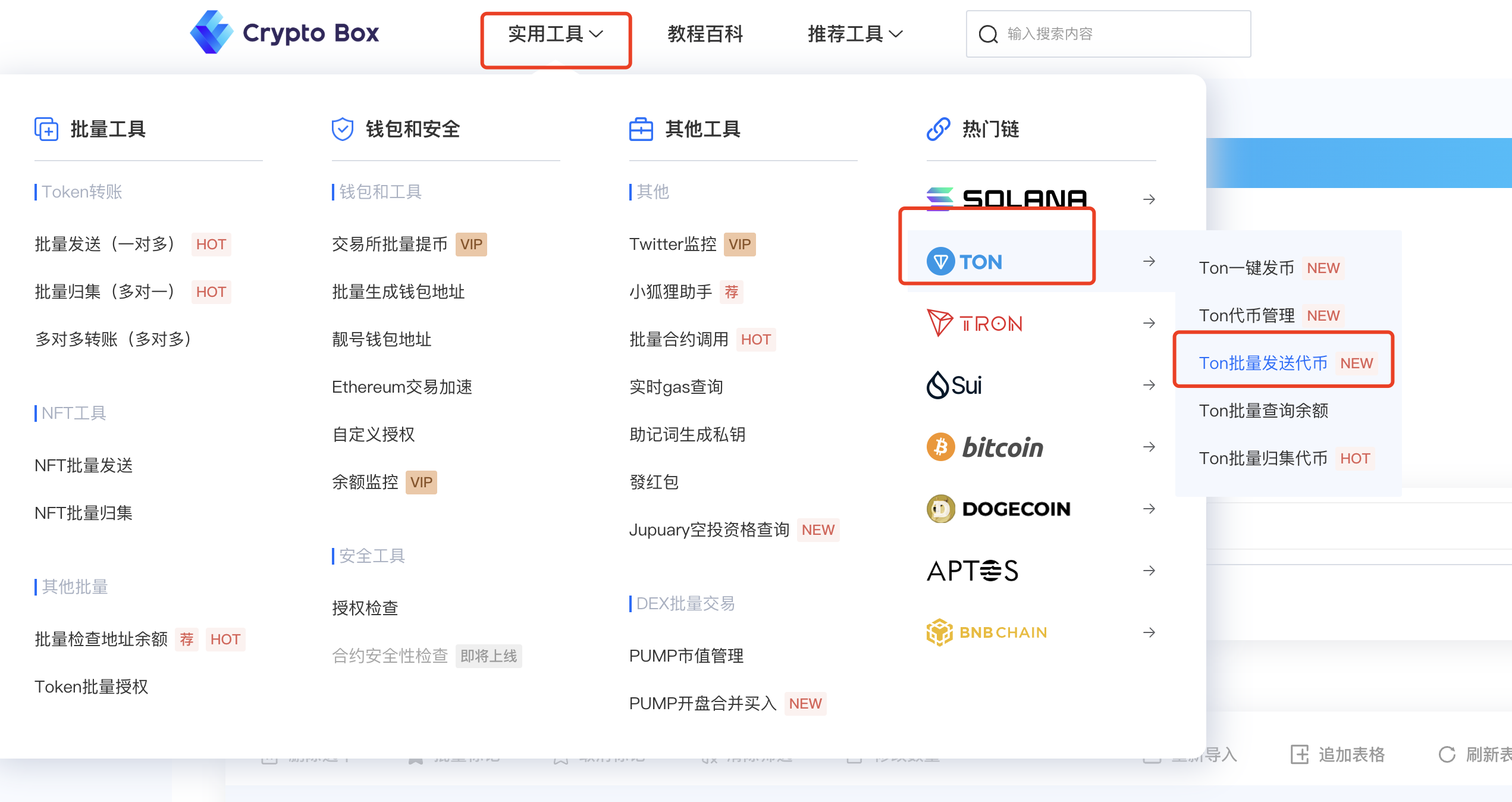This screenshot has height=802, width=1512.
Task: Choose Ton批量查询余额 in submenu
Action: (1263, 411)
